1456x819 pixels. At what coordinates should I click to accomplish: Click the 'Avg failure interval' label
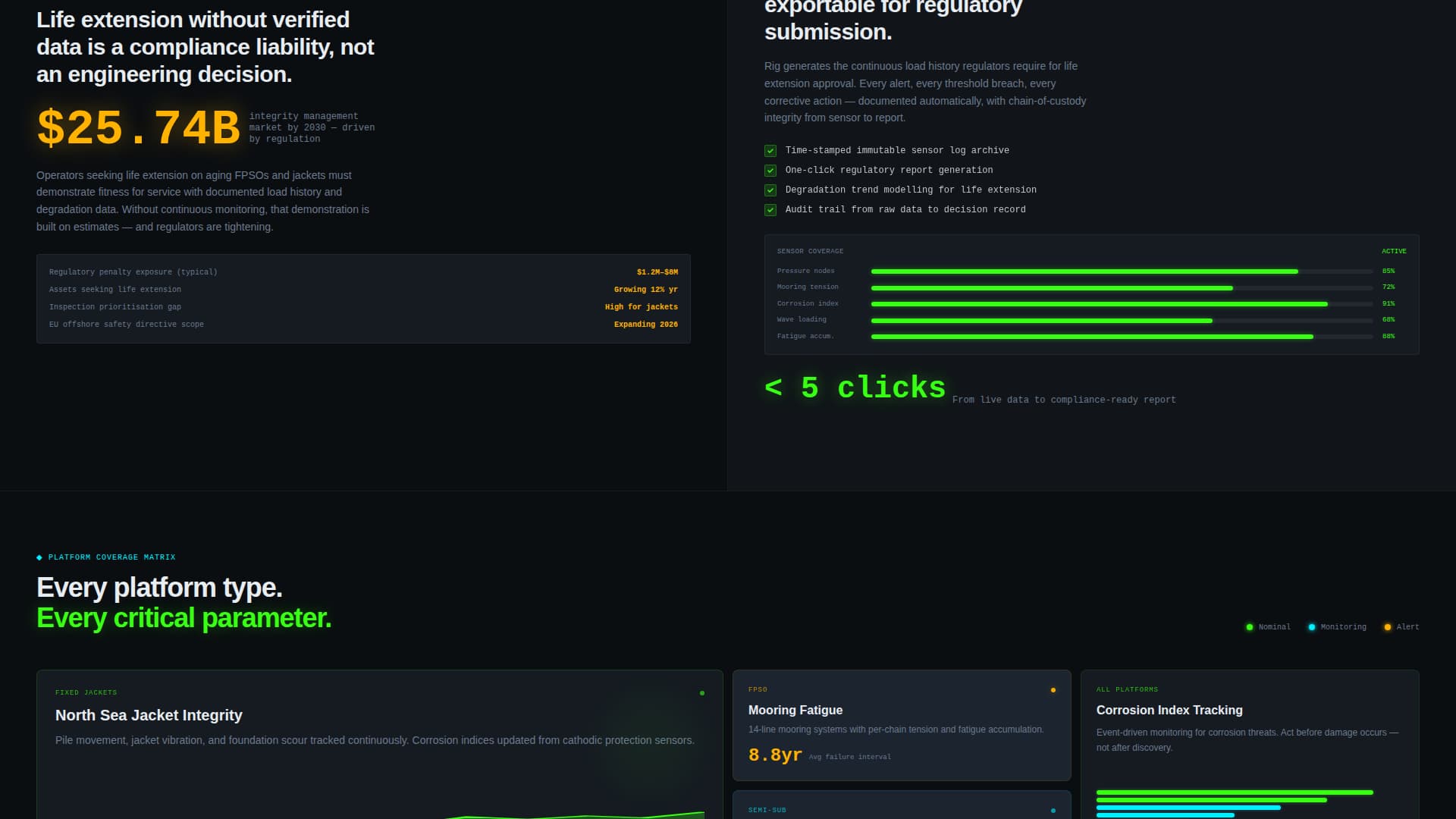(x=850, y=757)
